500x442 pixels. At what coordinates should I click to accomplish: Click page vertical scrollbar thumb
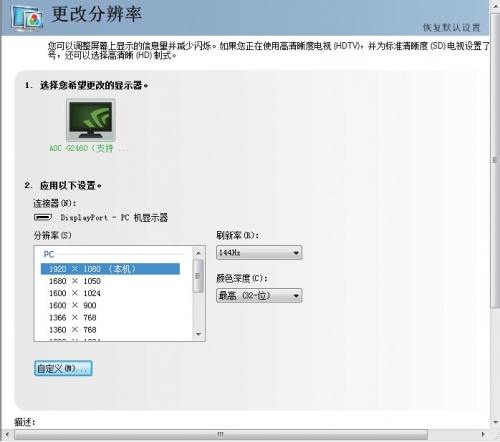point(495,160)
